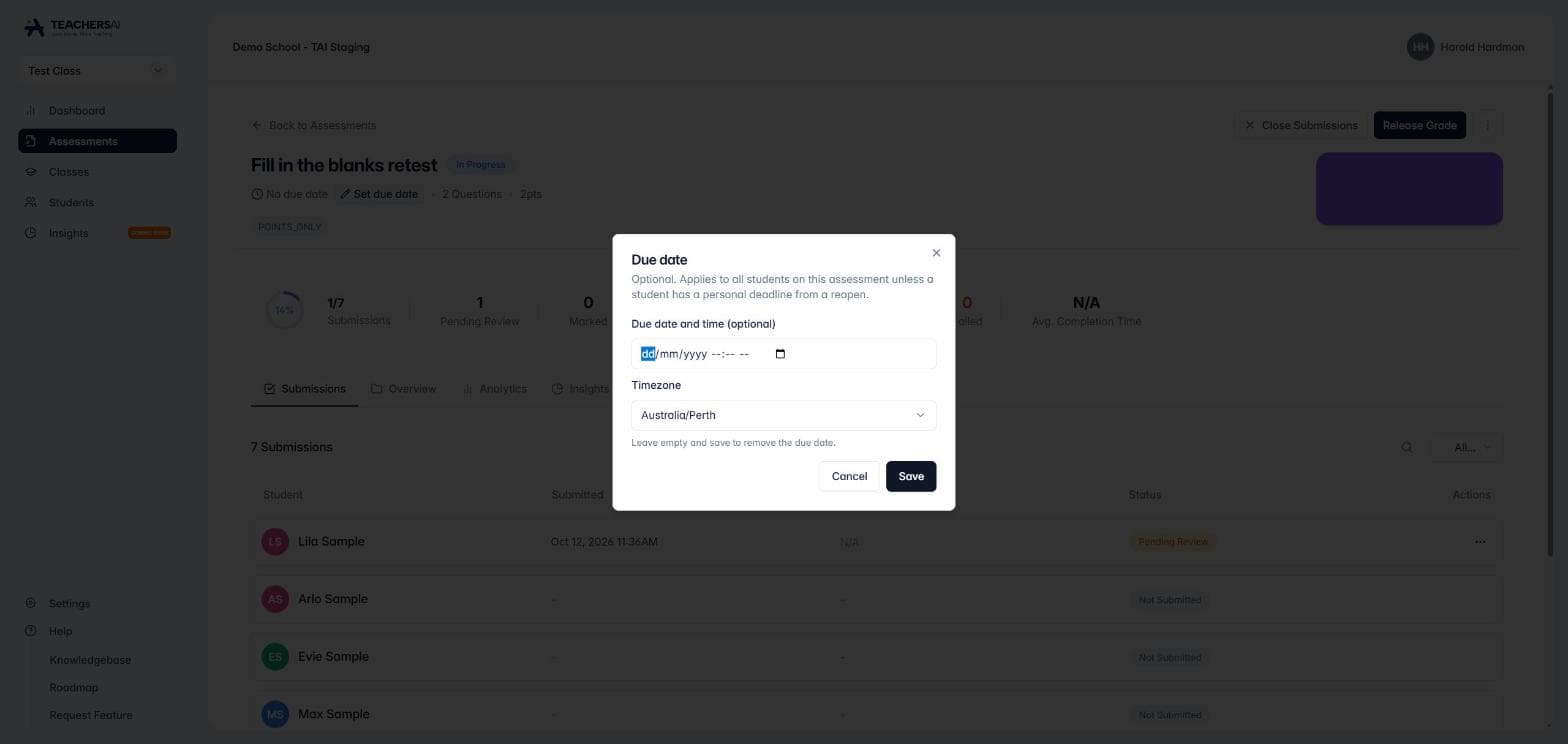The width and height of the screenshot is (1568, 744).
Task: Click the Cancel button
Action: 849,476
